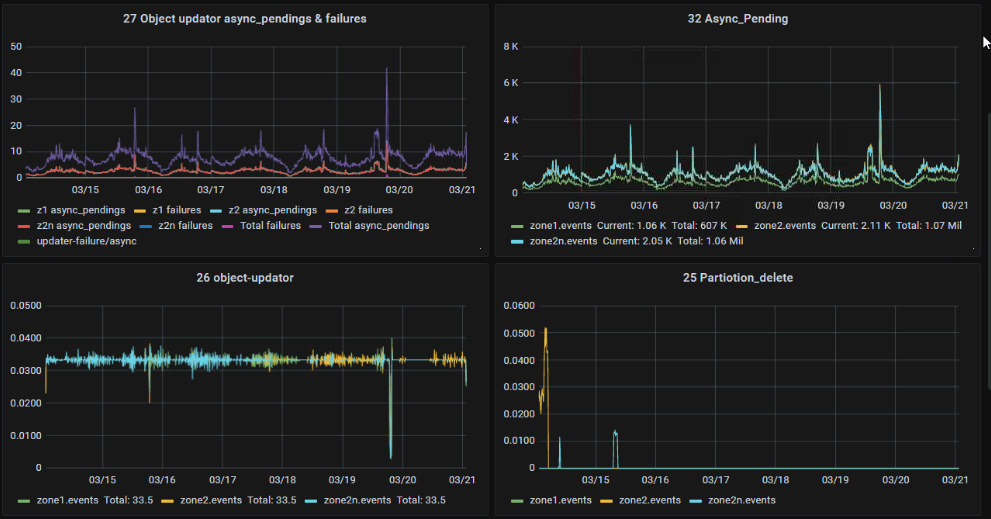Click 'Total async_pendings' legend label
The image size is (991, 519).
tap(379, 226)
